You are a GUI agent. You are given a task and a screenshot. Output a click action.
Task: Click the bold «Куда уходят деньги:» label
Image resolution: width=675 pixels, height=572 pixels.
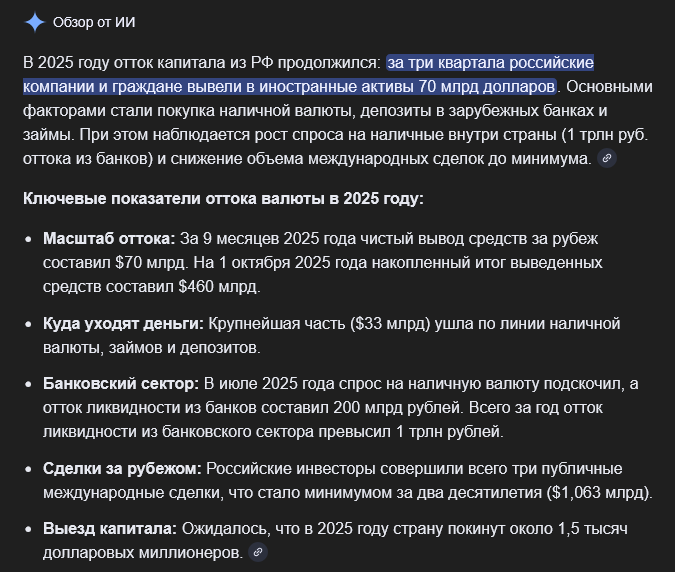123,323
